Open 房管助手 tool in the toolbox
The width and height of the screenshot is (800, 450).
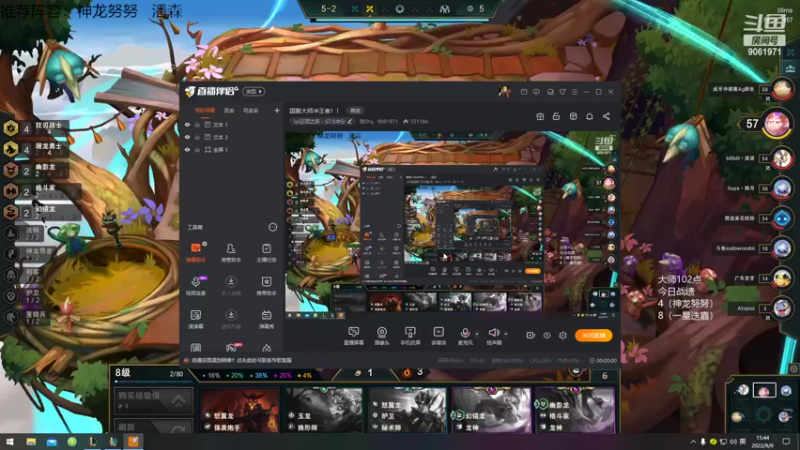point(231,252)
